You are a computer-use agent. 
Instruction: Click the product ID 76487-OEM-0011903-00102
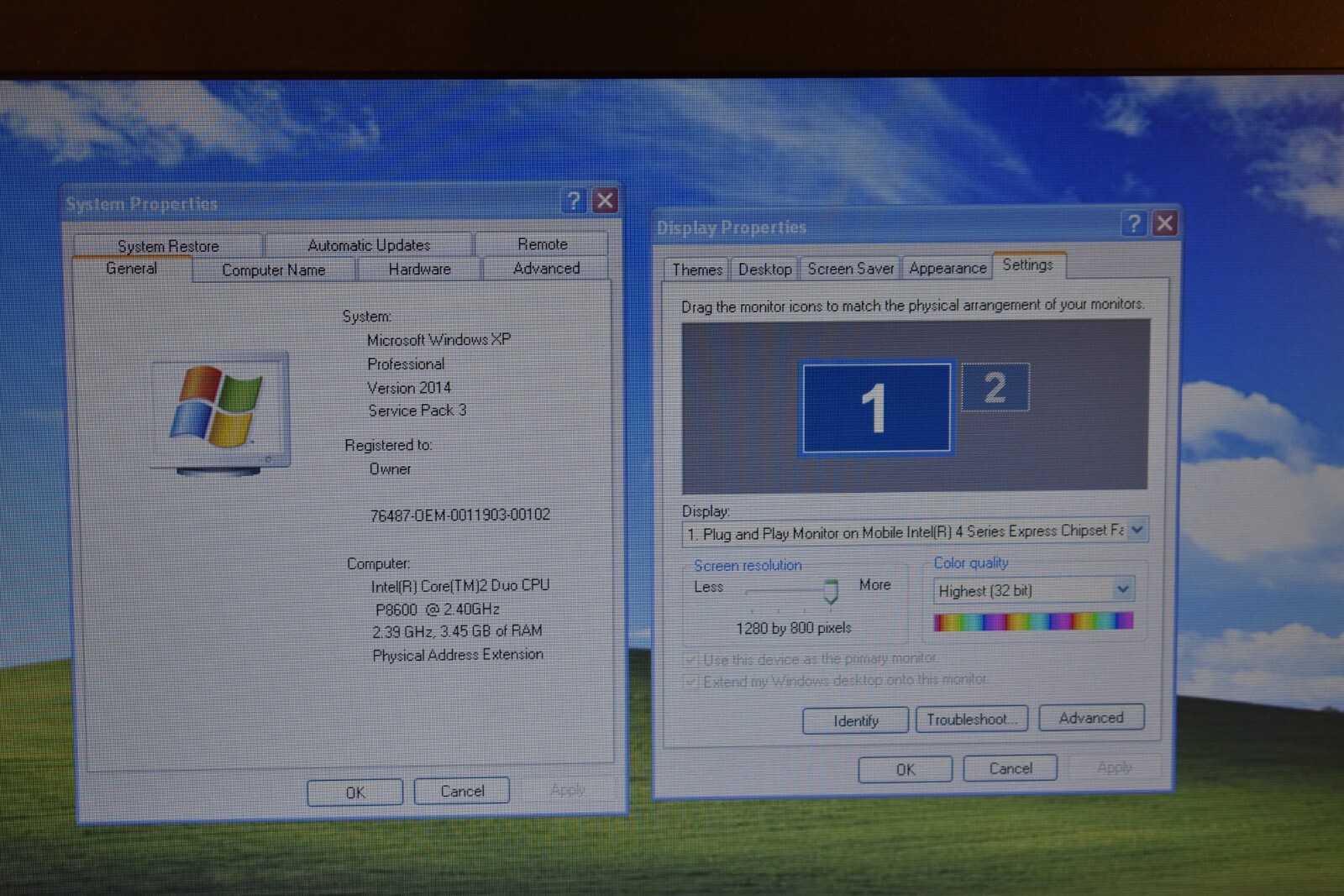[x=460, y=515]
